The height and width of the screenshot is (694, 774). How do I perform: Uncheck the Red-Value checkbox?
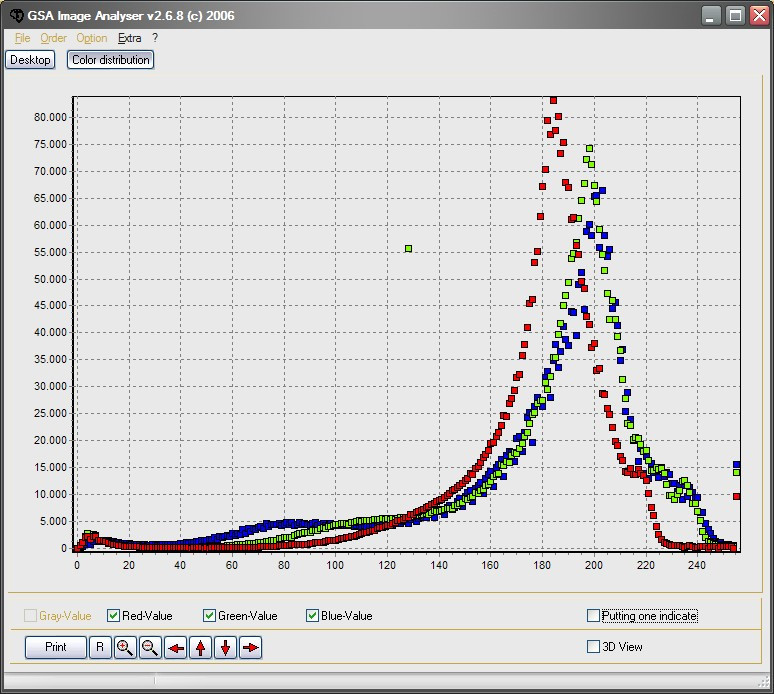pyautogui.click(x=114, y=616)
